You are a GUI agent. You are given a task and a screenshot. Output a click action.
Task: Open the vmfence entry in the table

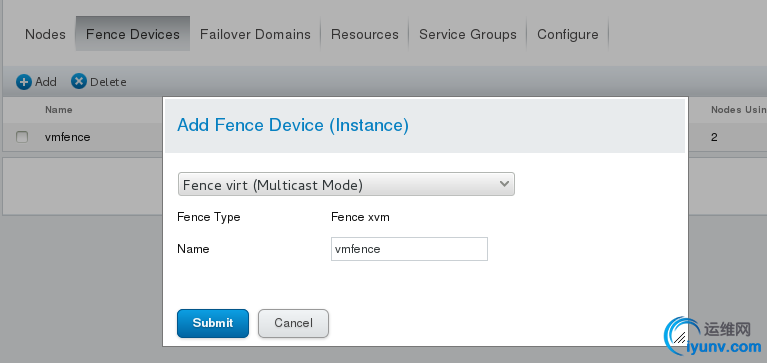pos(68,137)
